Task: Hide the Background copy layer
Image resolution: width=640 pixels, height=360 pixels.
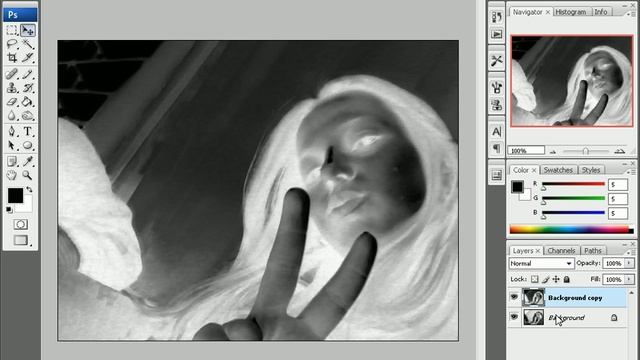Action: pyautogui.click(x=514, y=297)
